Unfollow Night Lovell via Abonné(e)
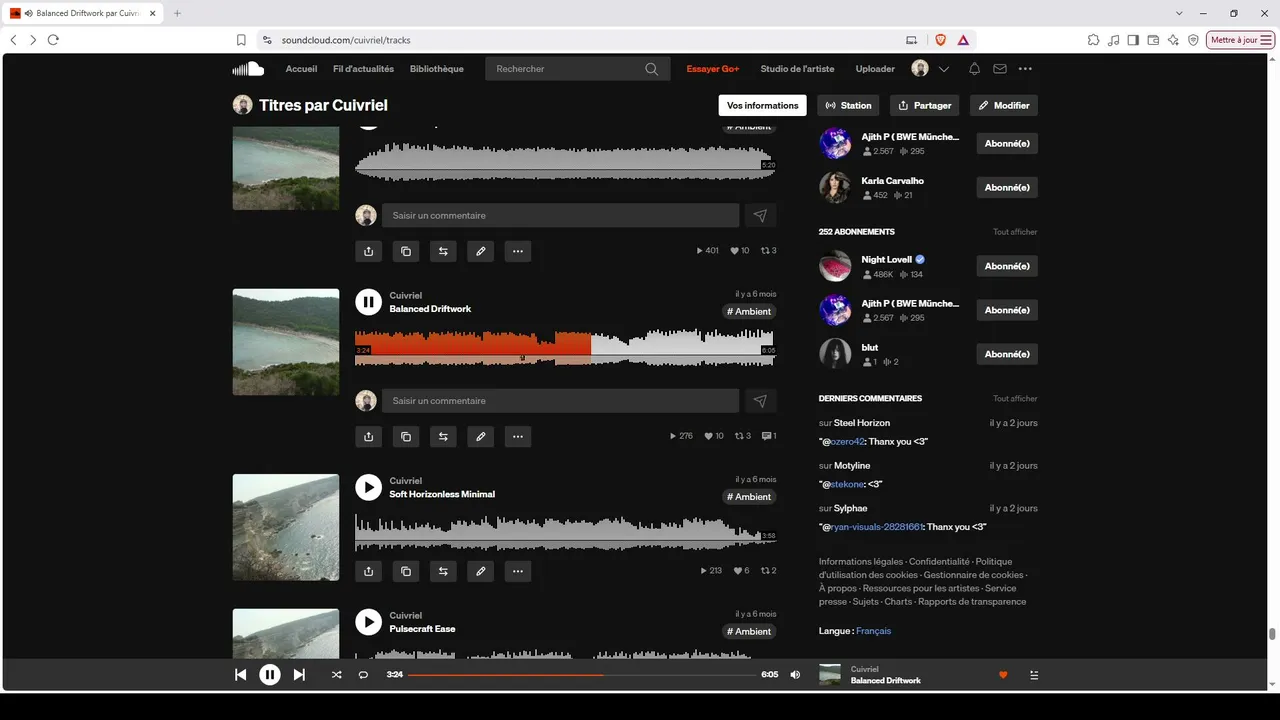The image size is (1280, 720). (1007, 266)
